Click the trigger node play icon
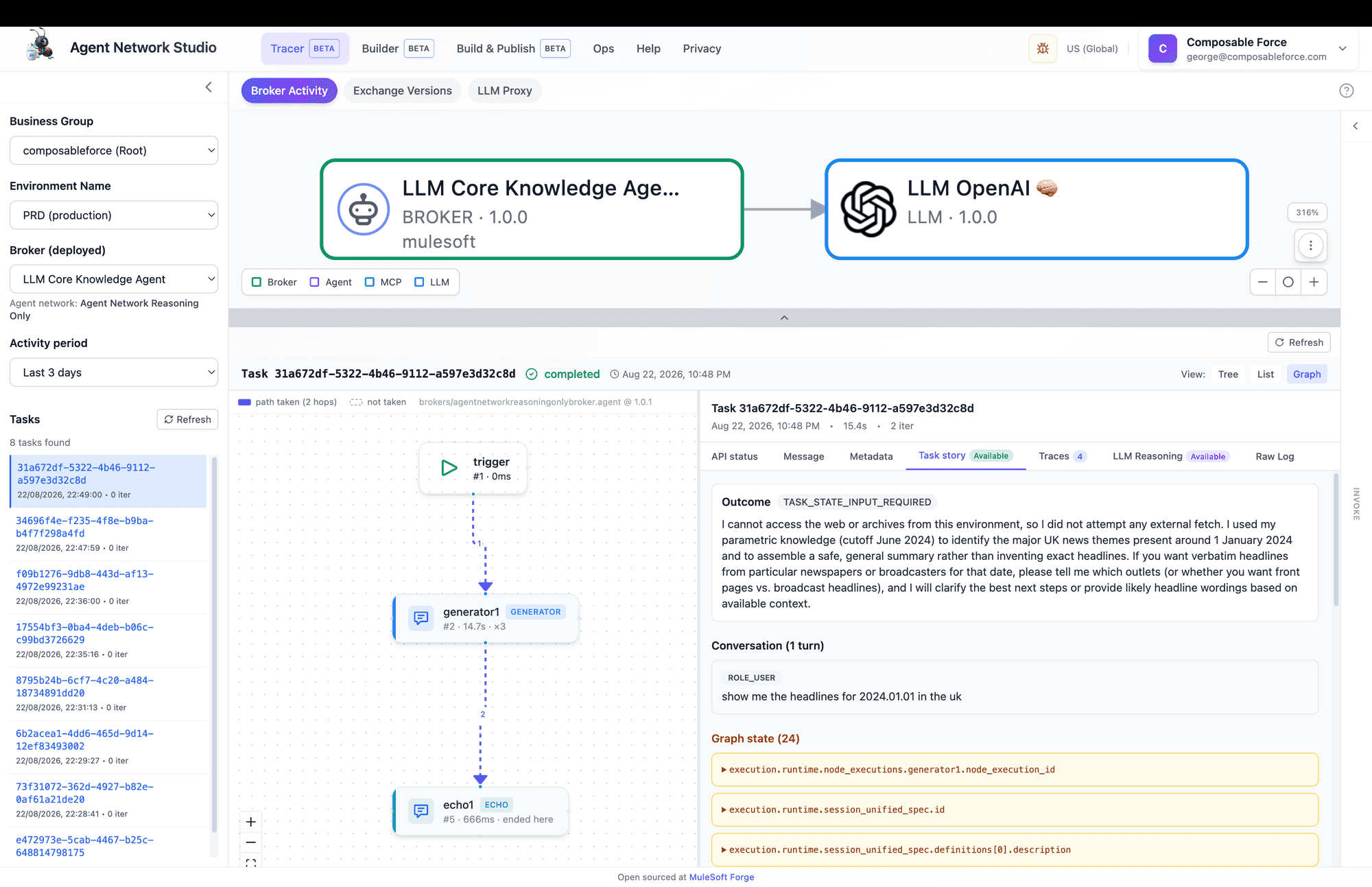 click(449, 469)
